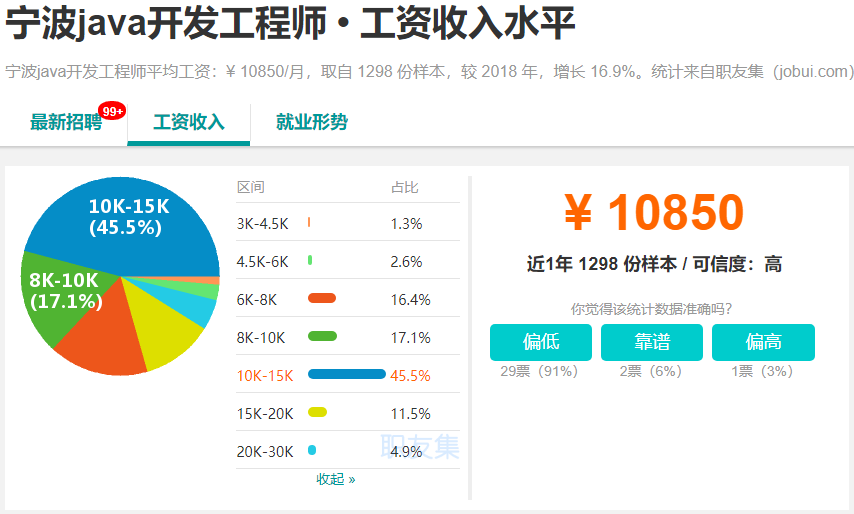Click the 29票 (91%) vote count

539,371
